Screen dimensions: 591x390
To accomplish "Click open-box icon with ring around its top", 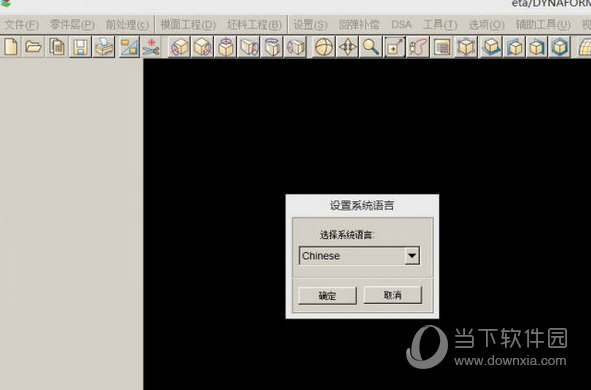I will coord(272,47).
